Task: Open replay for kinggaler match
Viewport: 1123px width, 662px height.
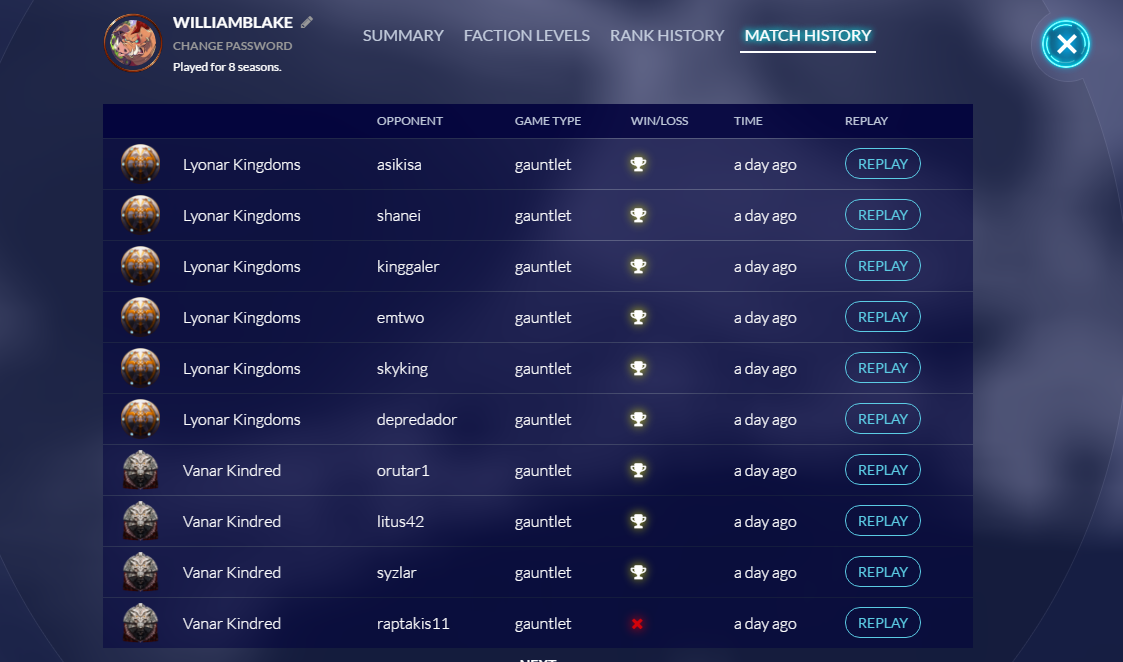Action: click(882, 265)
